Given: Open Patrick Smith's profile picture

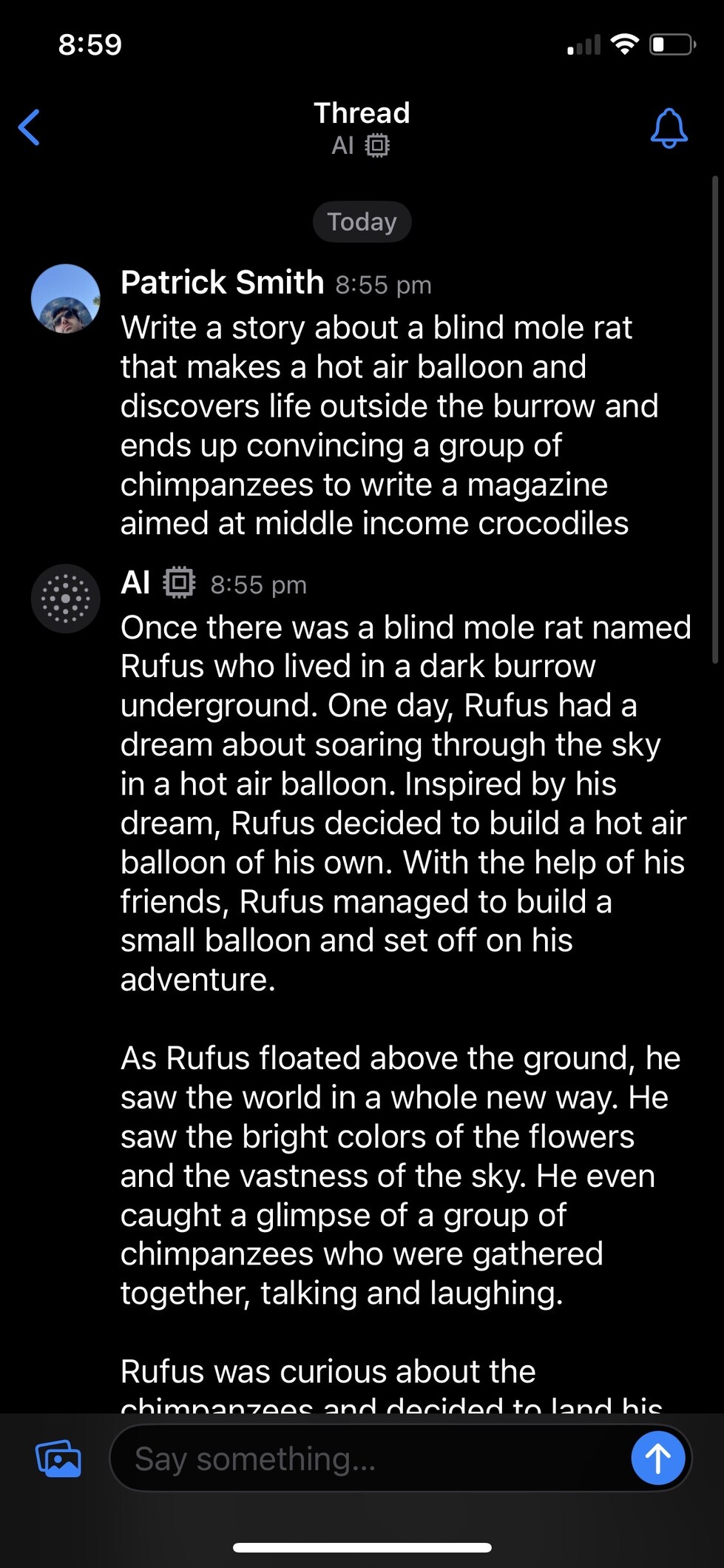Looking at the screenshot, I should (x=66, y=299).
